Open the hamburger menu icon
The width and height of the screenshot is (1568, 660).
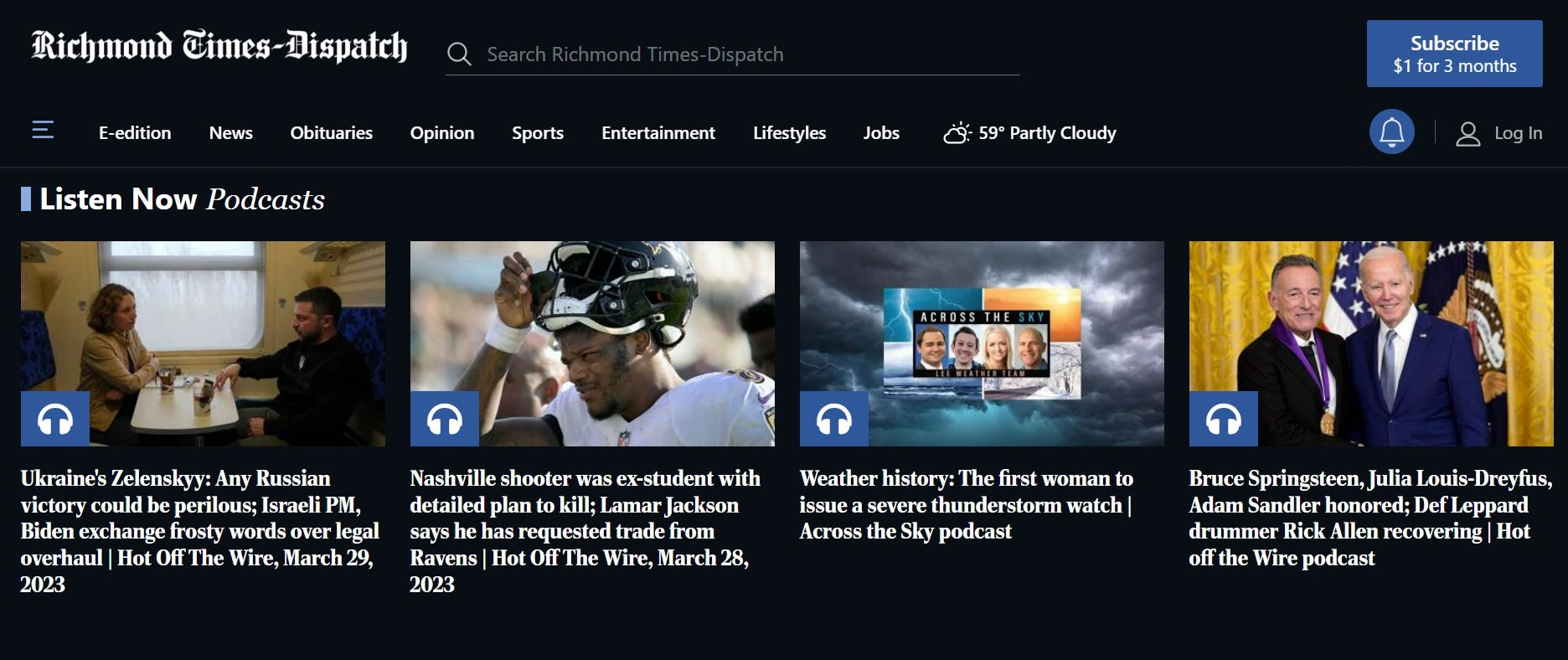[x=43, y=130]
